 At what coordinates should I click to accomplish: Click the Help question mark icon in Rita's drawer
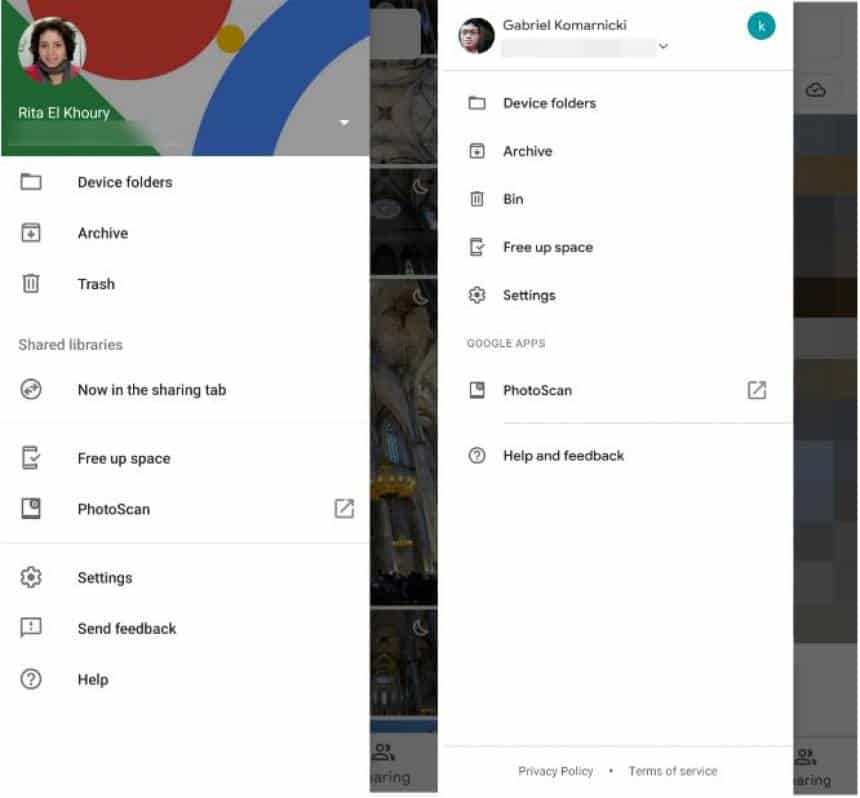(31, 679)
